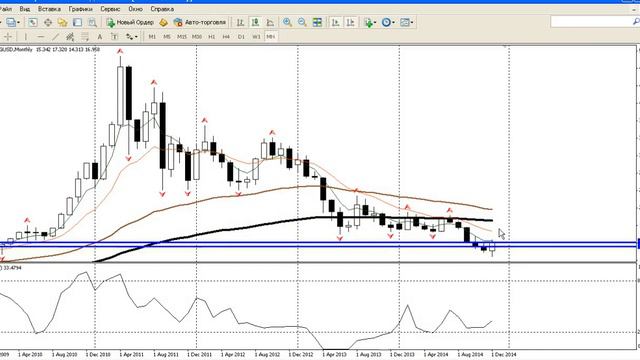Open the arrows objects dropdown

pos(131,37)
